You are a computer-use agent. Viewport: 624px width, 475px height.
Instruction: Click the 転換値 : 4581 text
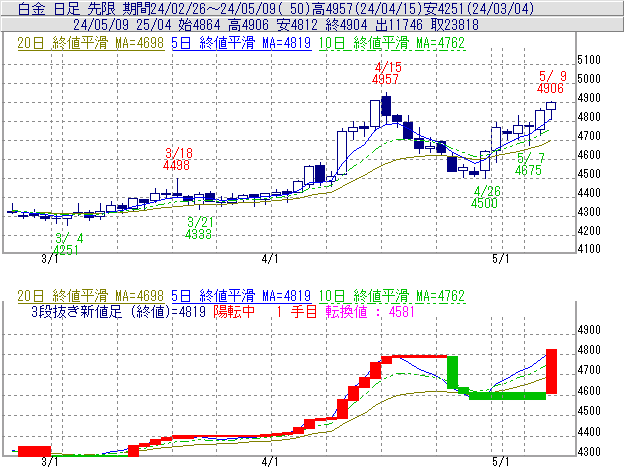coord(370,311)
